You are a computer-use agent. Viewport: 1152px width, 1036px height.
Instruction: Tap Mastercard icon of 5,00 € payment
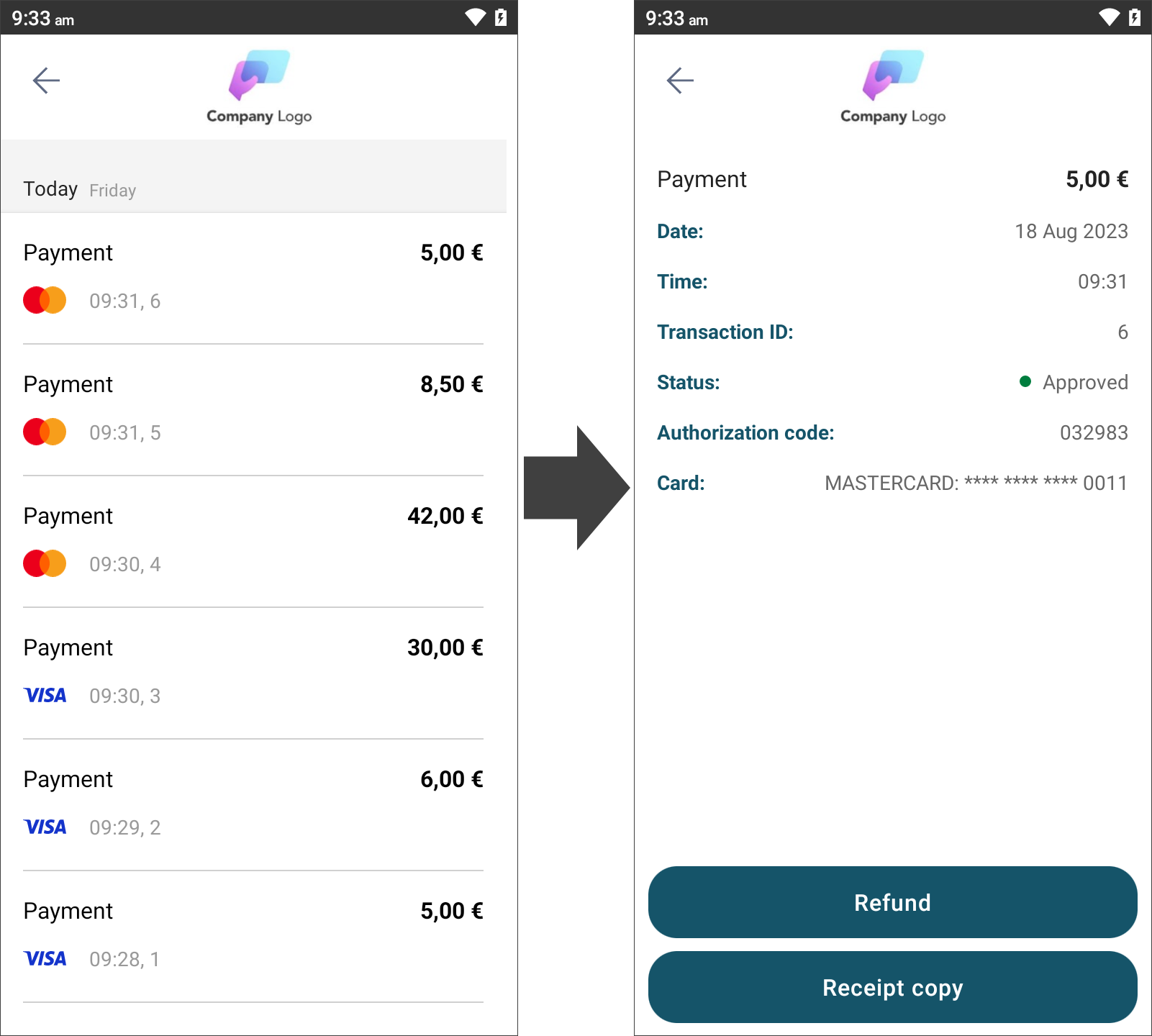(45, 300)
